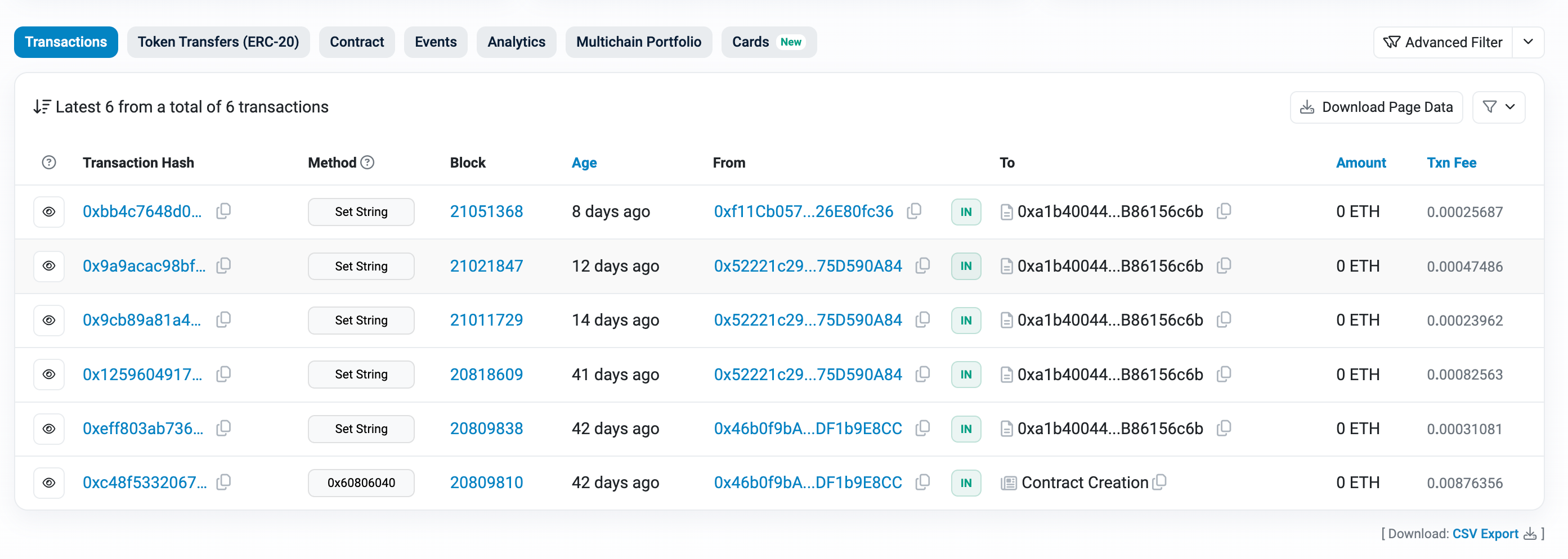Open From address in block 20809838 row
The image size is (1568, 559).
[x=808, y=428]
